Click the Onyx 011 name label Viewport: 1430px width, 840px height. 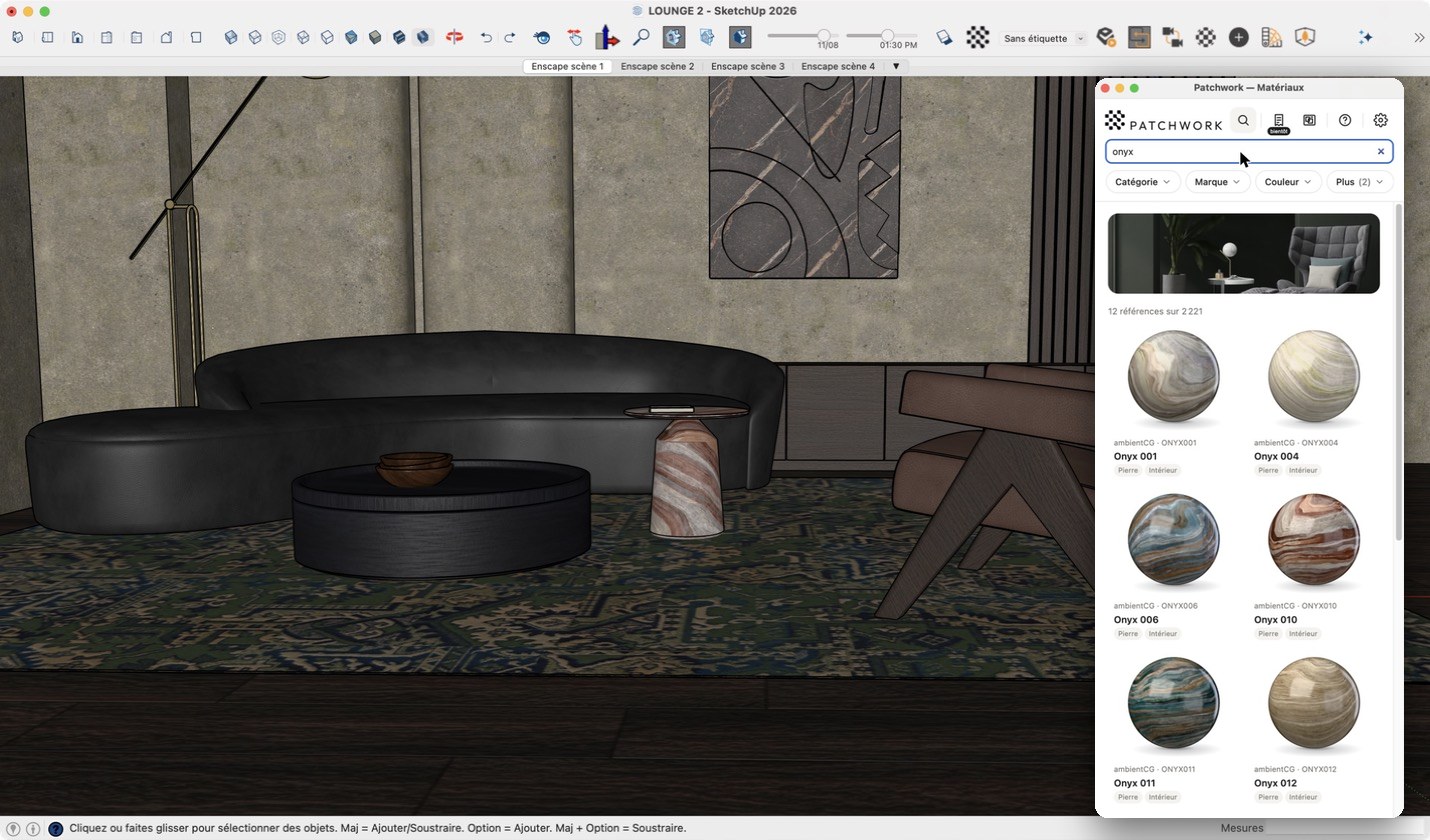[1135, 783]
